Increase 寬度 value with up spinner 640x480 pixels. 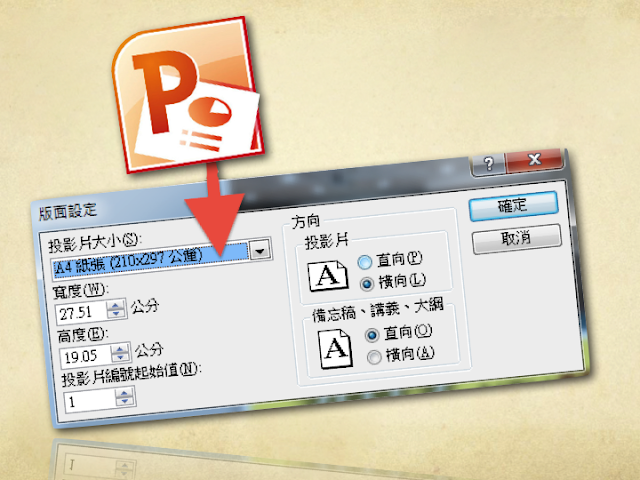pos(117,305)
